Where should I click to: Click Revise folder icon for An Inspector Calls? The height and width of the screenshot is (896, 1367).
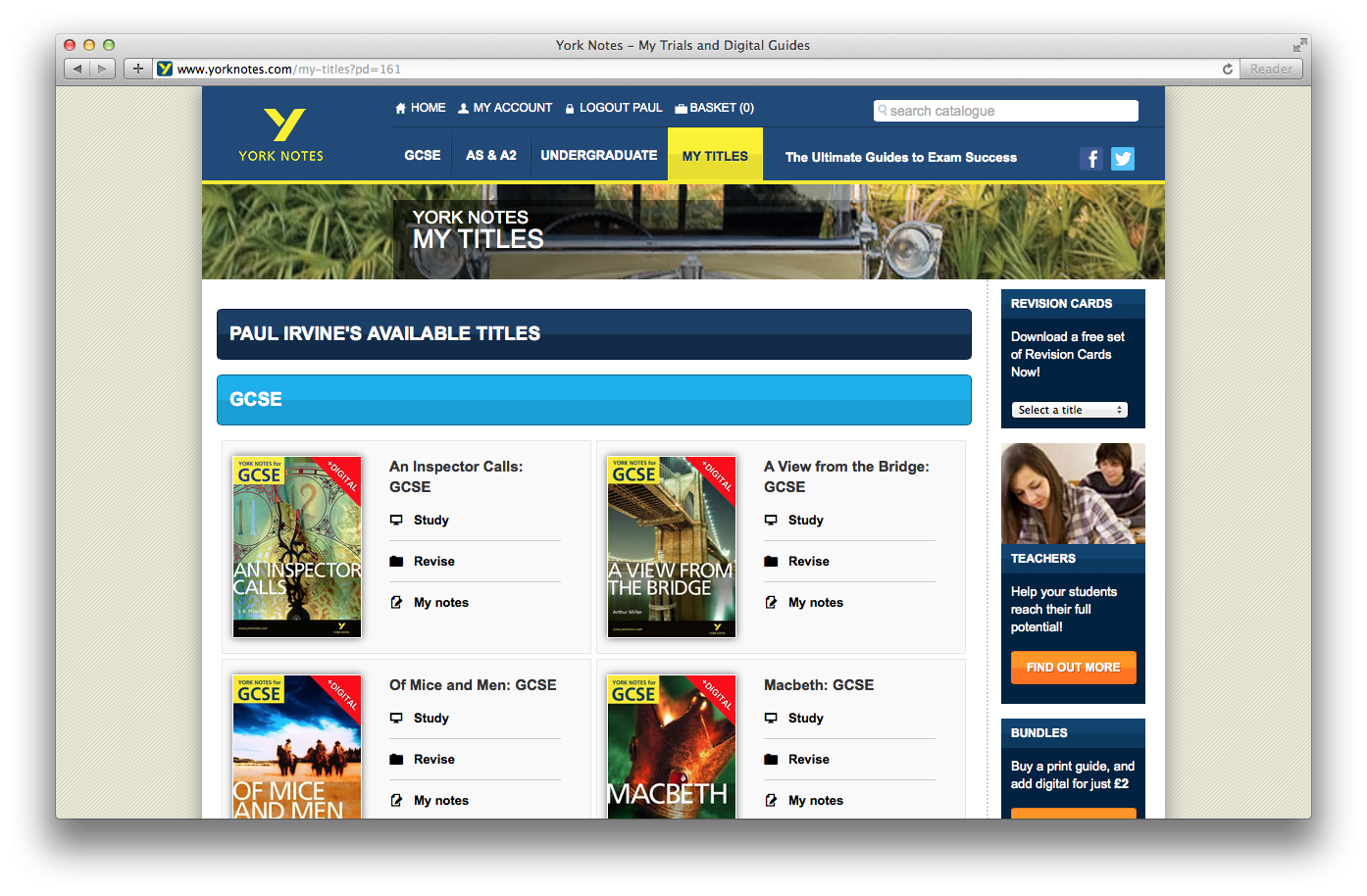[x=396, y=562]
